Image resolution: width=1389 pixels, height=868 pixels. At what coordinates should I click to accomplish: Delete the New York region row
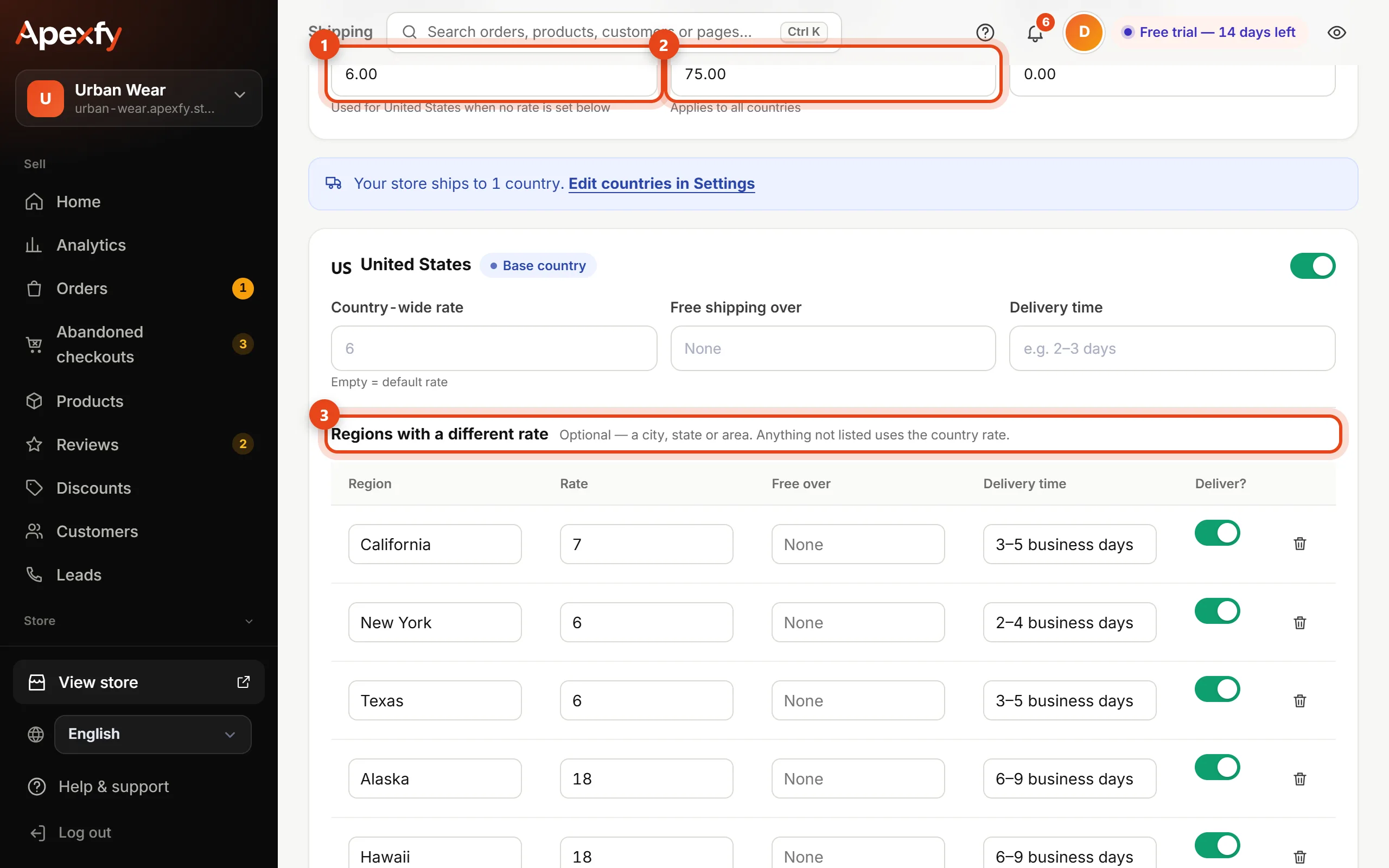[1300, 622]
